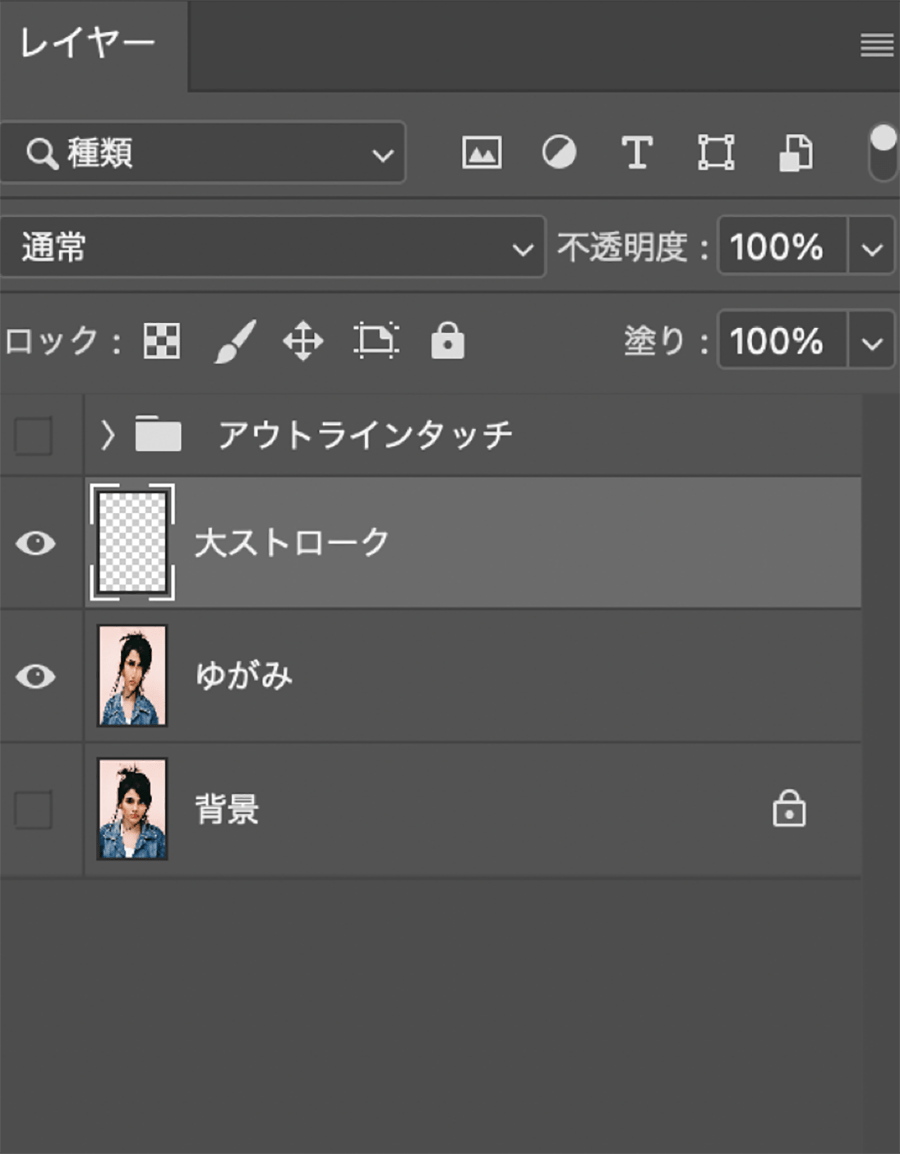Prevent artboard auto-nesting lock icon

[x=376, y=341]
